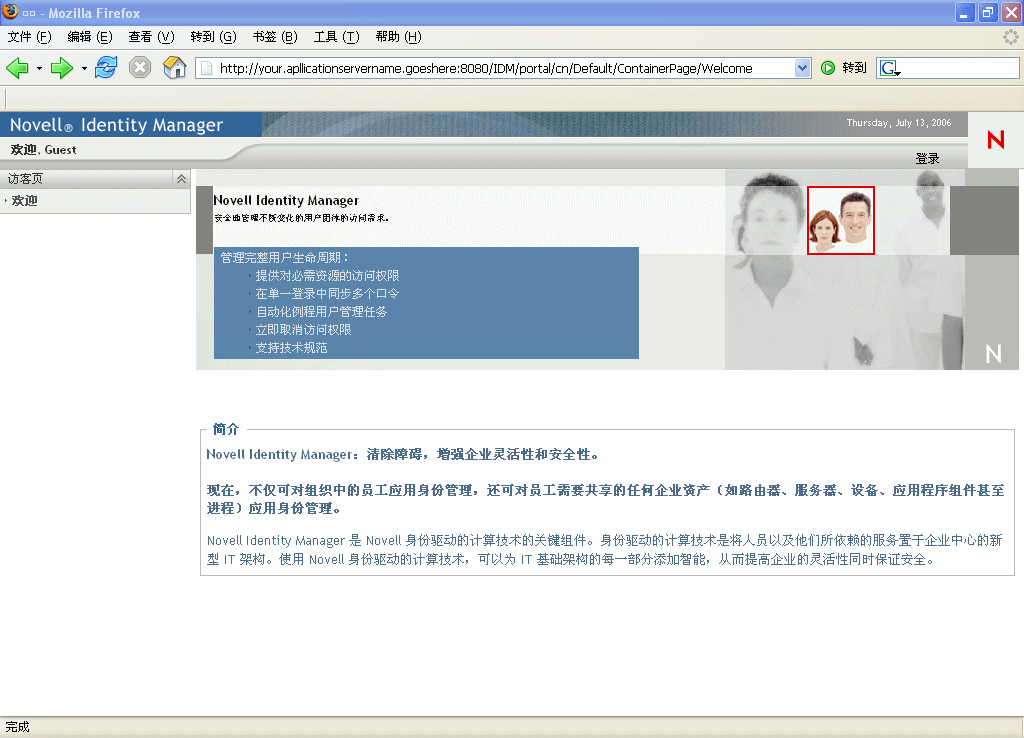Click the people photo thumbnail in red frame

[x=840, y=222]
